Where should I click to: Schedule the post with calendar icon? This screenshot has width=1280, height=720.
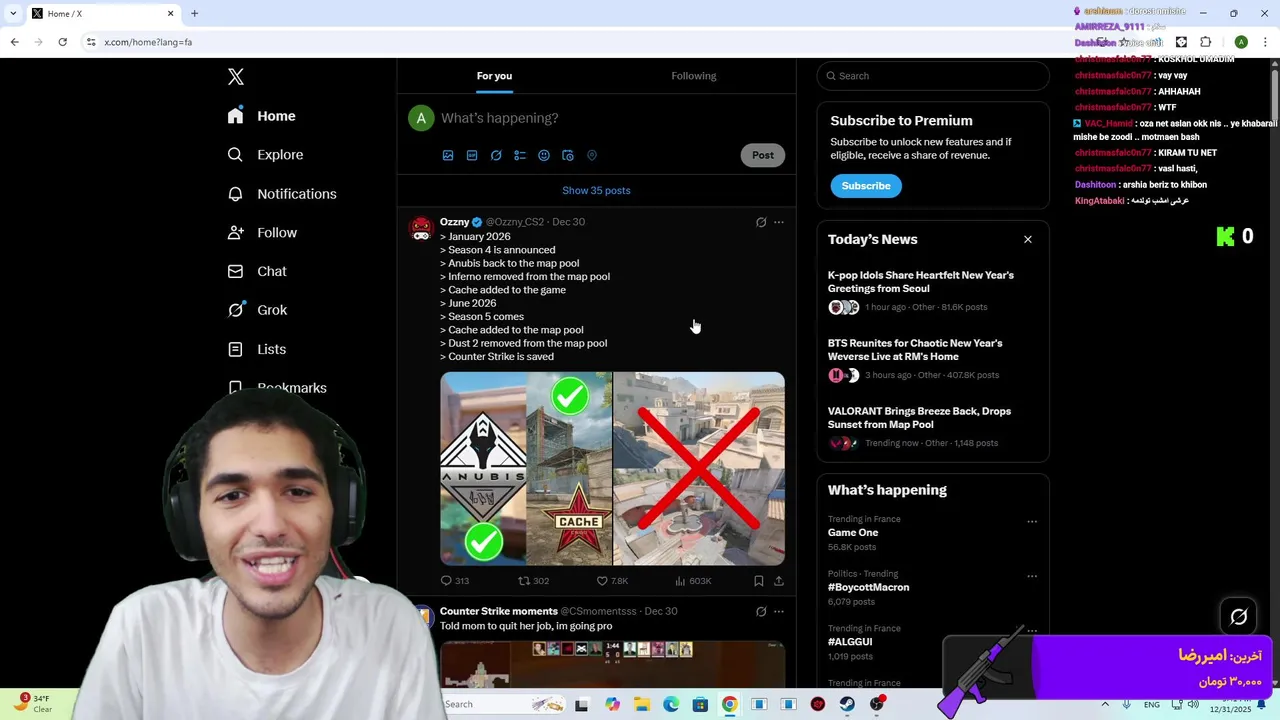click(x=568, y=155)
